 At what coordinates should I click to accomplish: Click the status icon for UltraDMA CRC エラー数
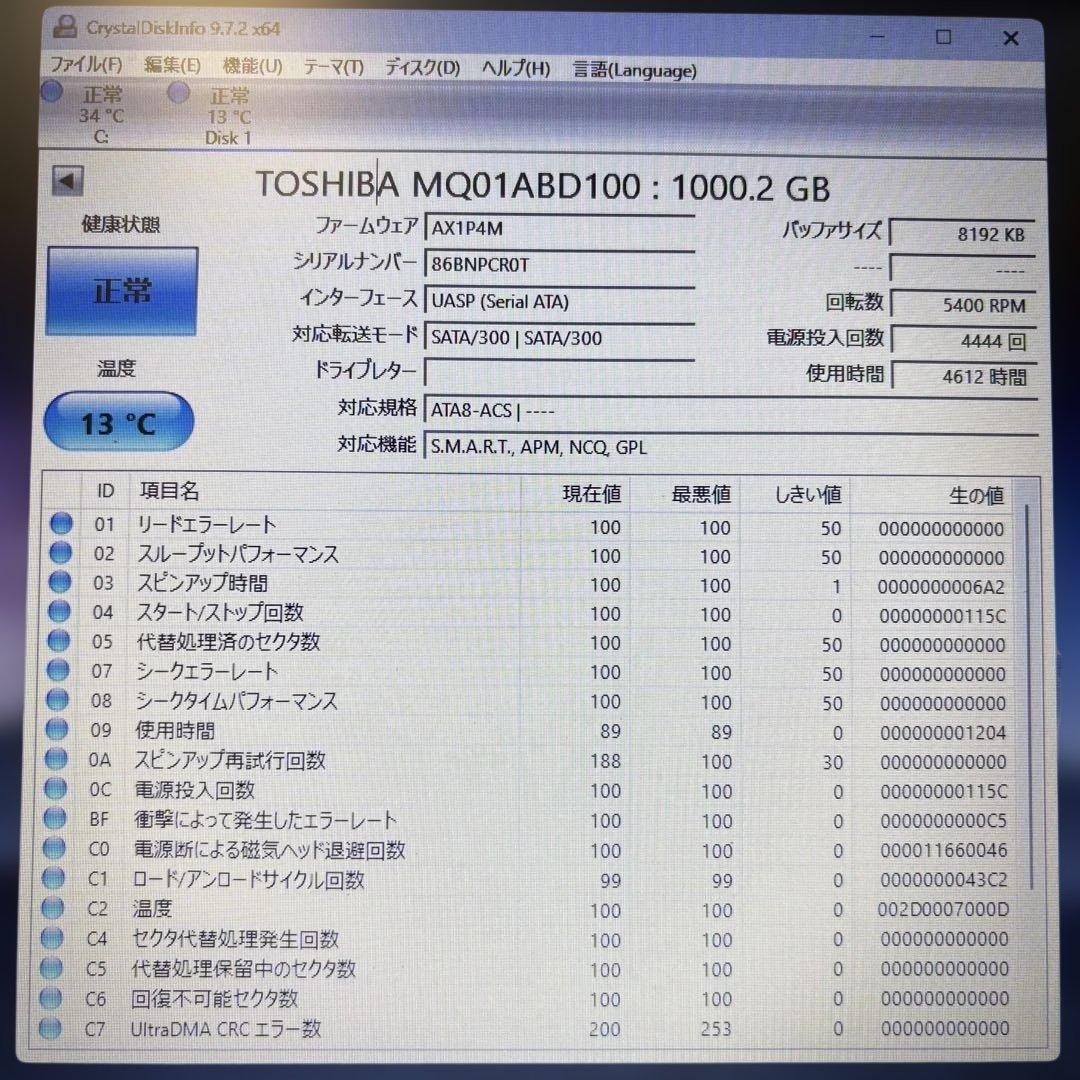[50, 1028]
